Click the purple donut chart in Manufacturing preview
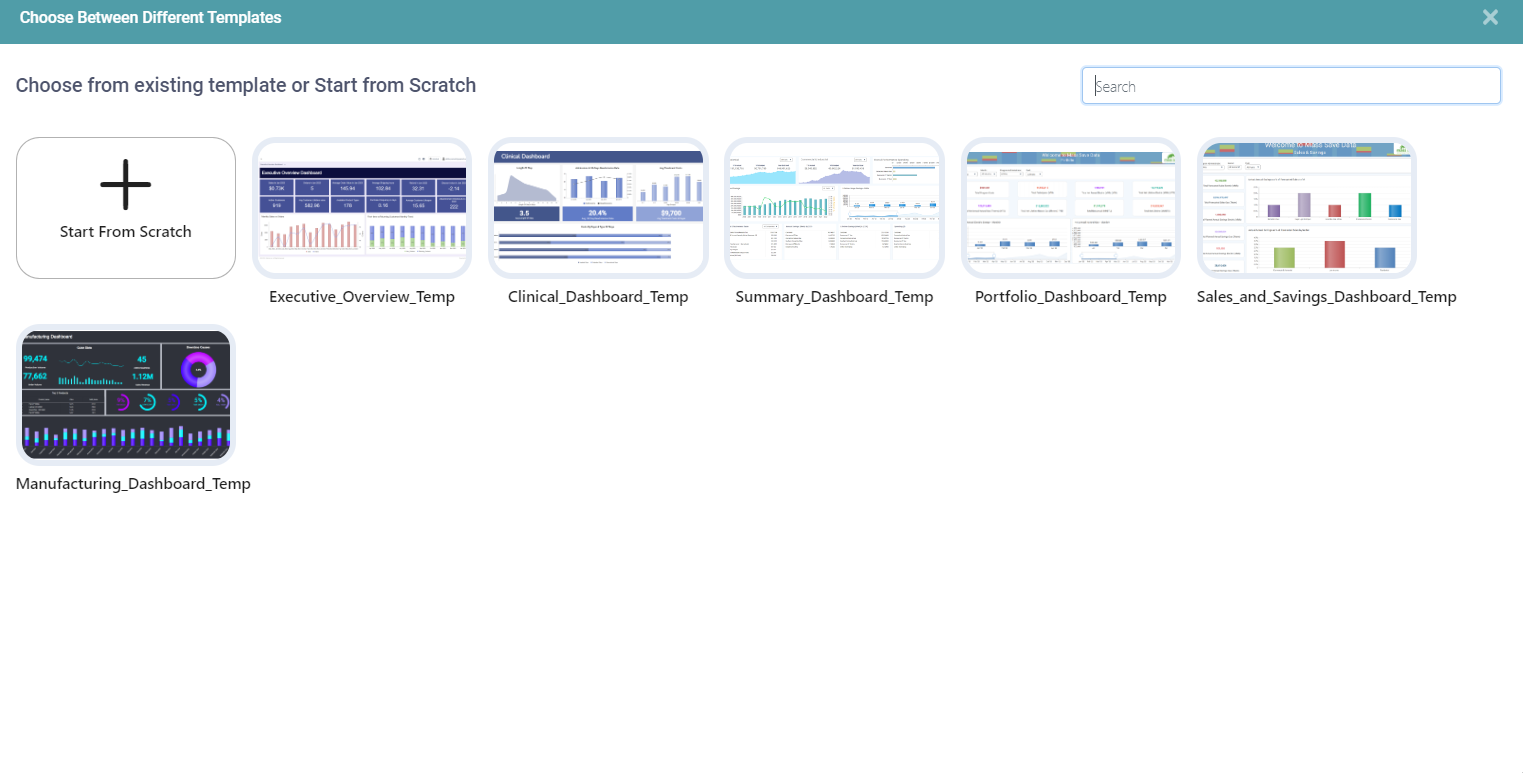The image size is (1523, 773). 198,370
